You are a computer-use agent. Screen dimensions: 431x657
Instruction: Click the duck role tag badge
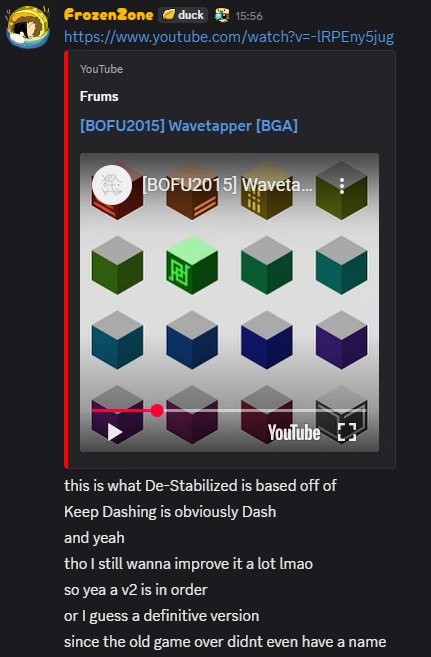point(183,15)
